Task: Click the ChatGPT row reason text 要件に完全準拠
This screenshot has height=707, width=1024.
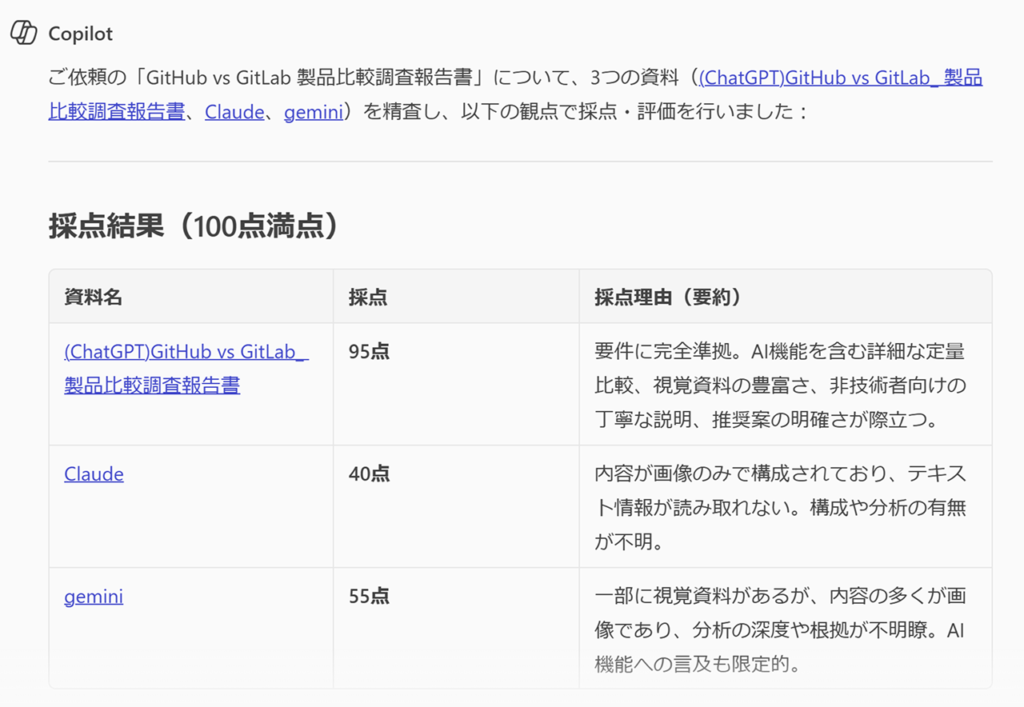Action: (x=780, y=385)
